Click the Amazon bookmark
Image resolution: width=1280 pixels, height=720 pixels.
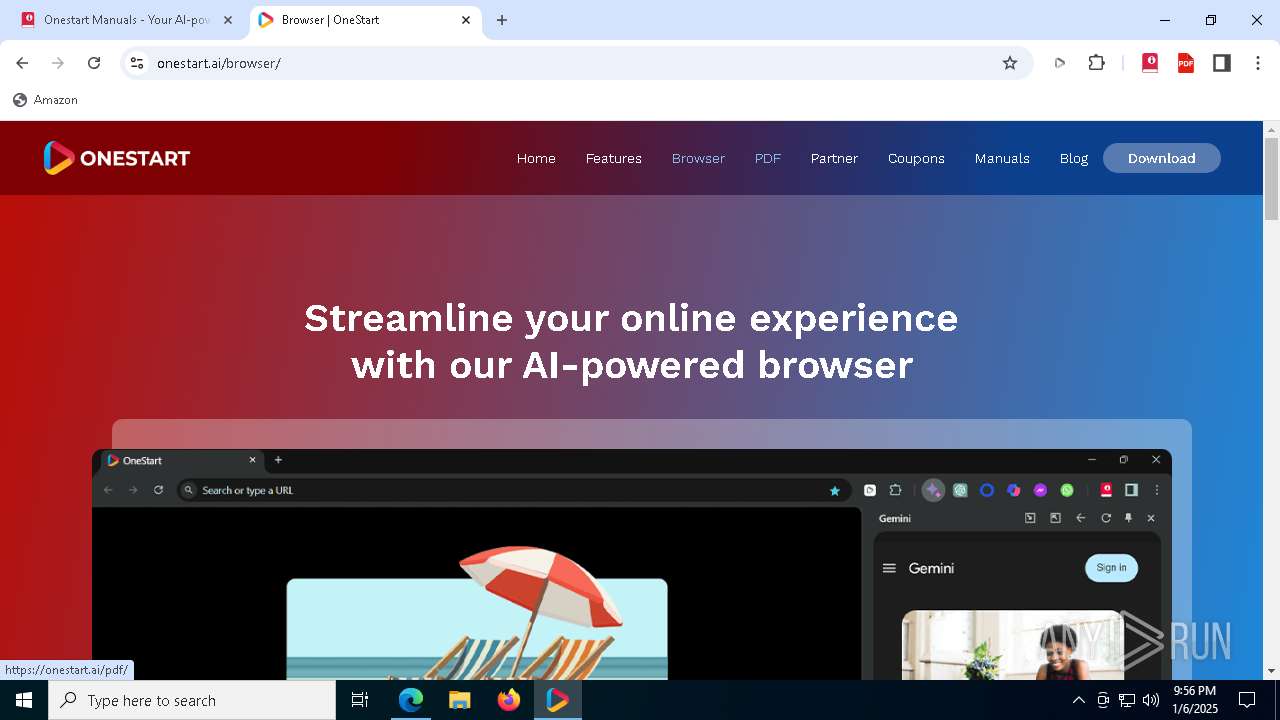(x=45, y=100)
